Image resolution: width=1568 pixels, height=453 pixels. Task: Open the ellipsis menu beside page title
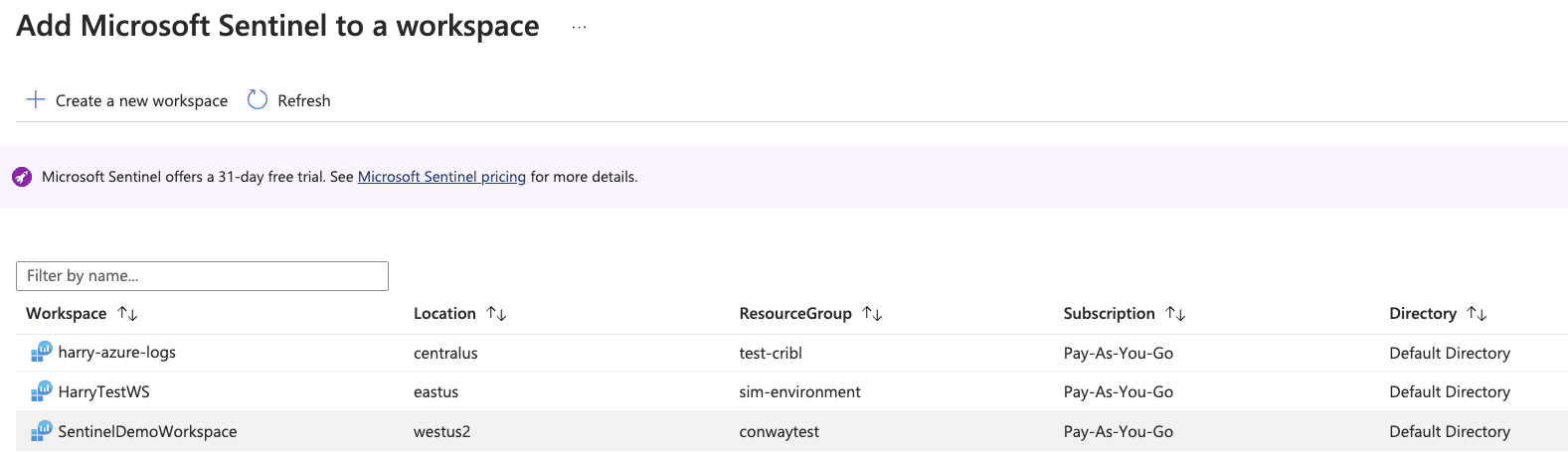(579, 27)
